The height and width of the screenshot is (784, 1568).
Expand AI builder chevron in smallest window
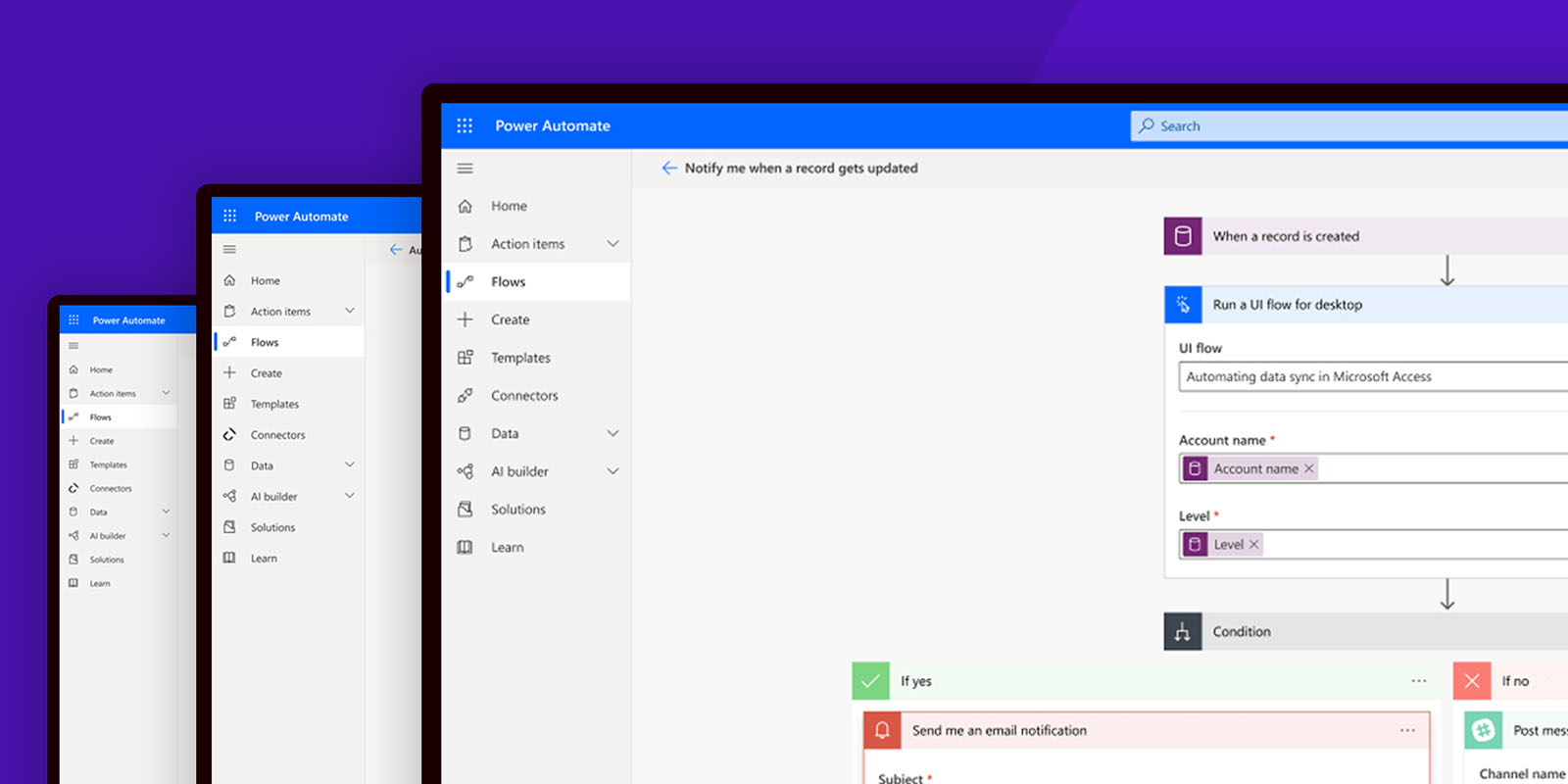click(166, 535)
